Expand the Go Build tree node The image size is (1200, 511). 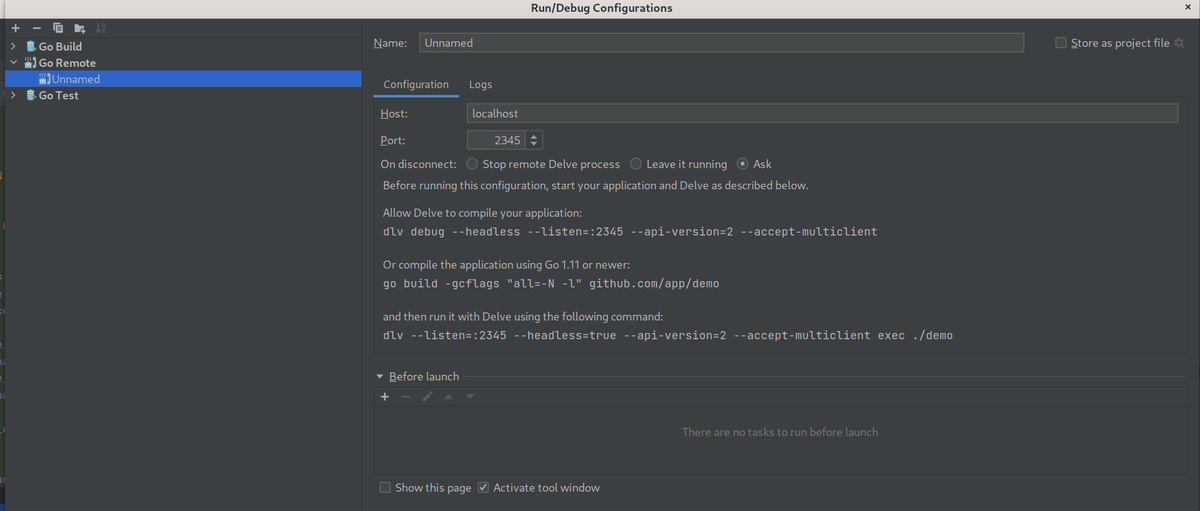(x=13, y=46)
